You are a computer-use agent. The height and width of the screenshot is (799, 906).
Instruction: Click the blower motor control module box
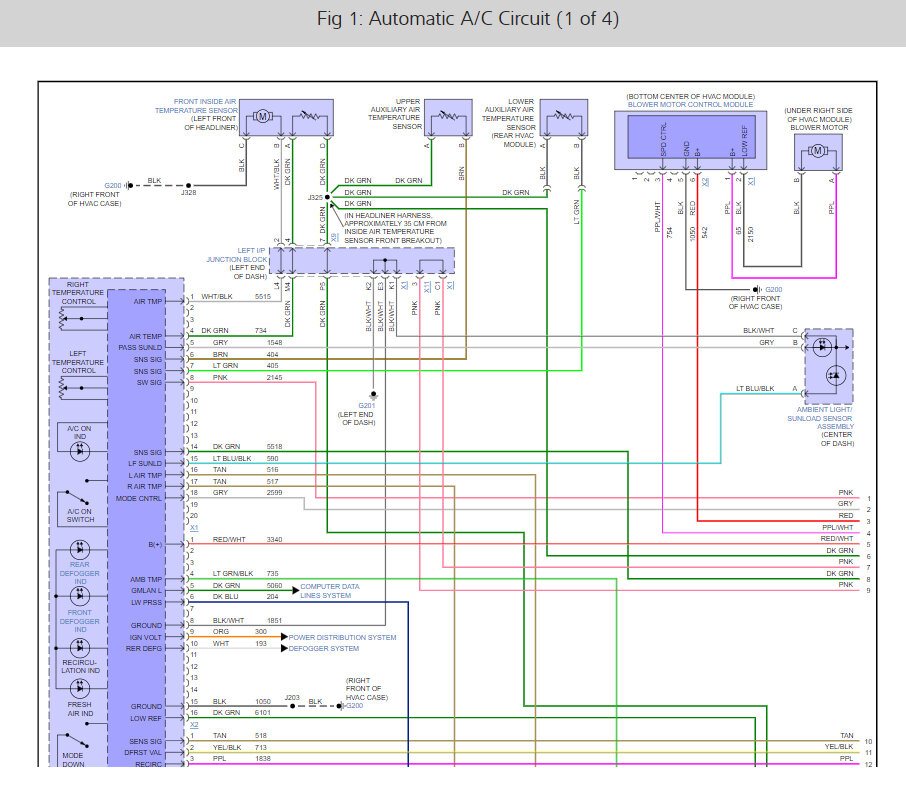pyautogui.click(x=690, y=138)
